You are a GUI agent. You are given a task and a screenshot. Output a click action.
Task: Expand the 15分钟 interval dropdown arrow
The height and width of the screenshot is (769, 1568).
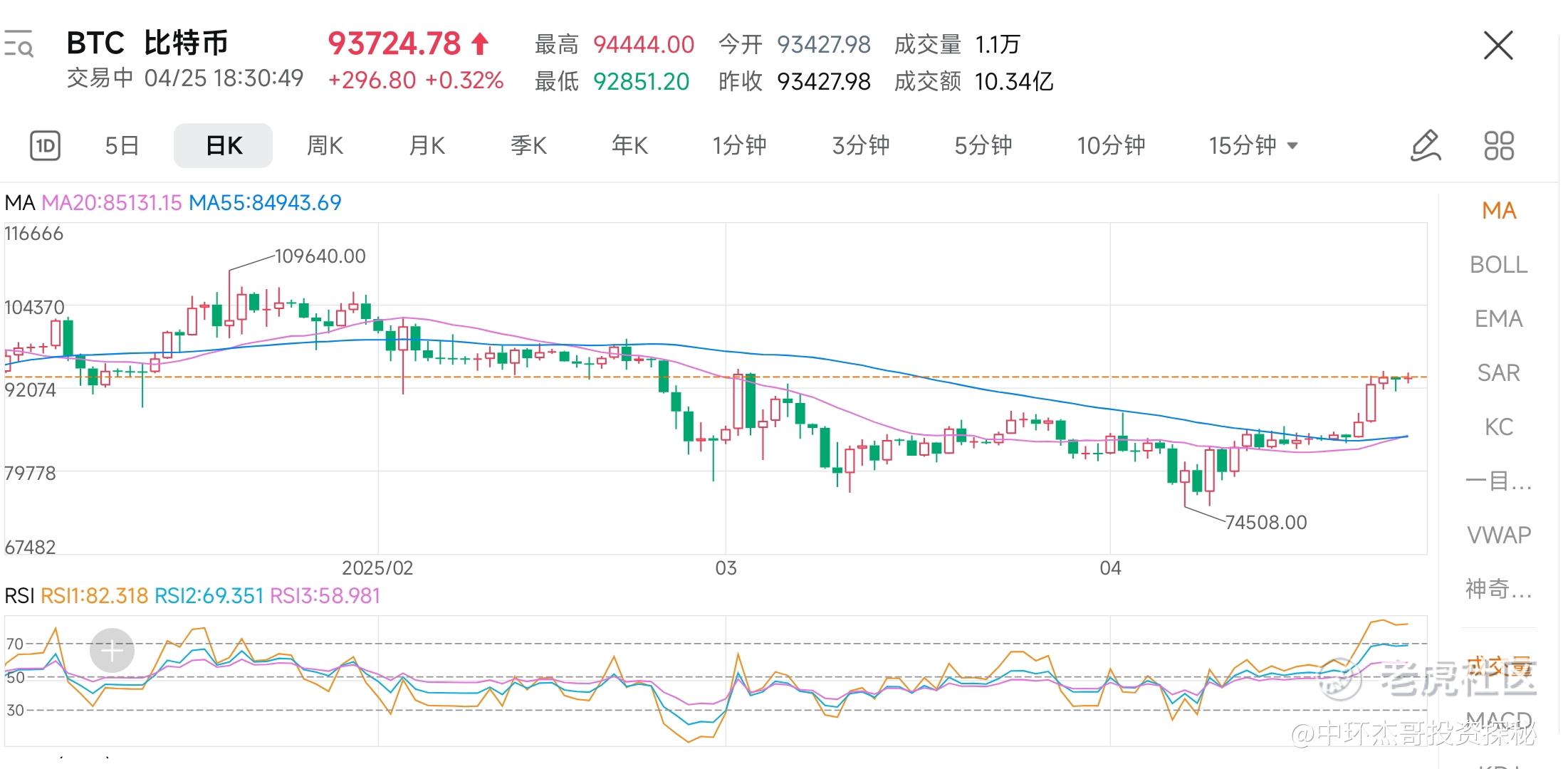click(1292, 146)
